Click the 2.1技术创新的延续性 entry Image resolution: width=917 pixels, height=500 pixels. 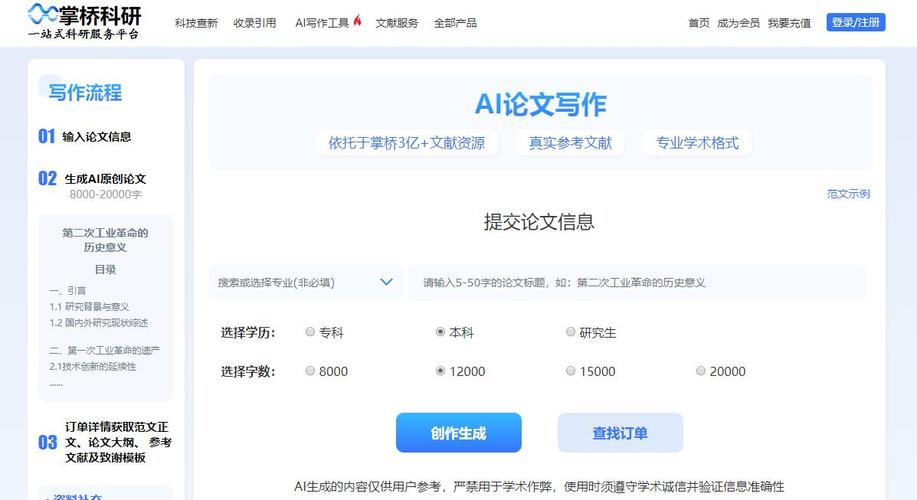(92, 366)
